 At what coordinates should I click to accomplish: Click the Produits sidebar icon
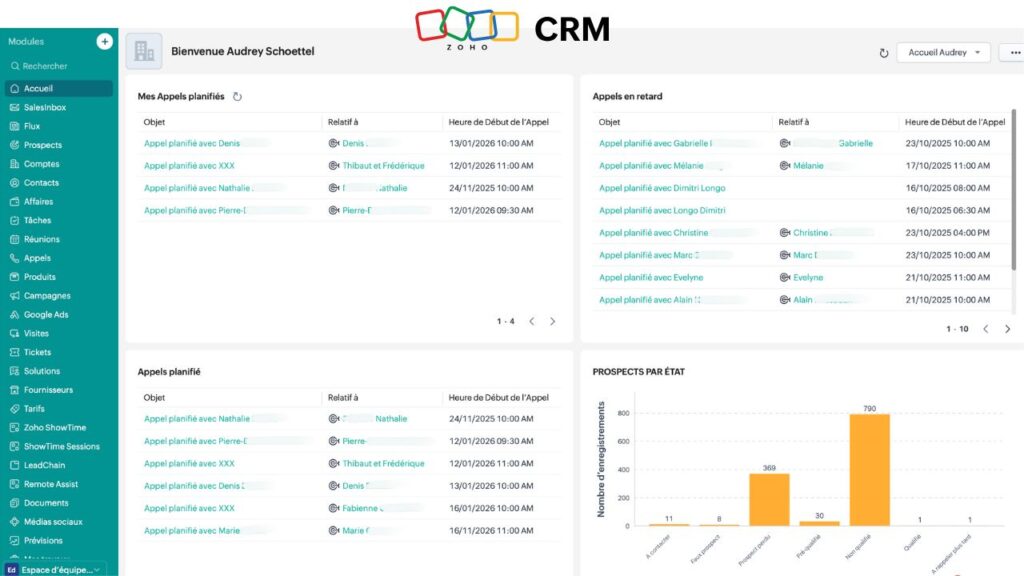tap(14, 277)
